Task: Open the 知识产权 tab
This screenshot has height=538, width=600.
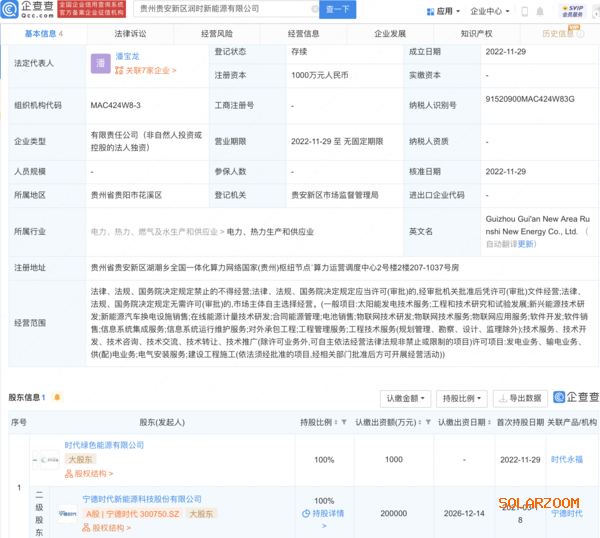Action: (x=477, y=34)
